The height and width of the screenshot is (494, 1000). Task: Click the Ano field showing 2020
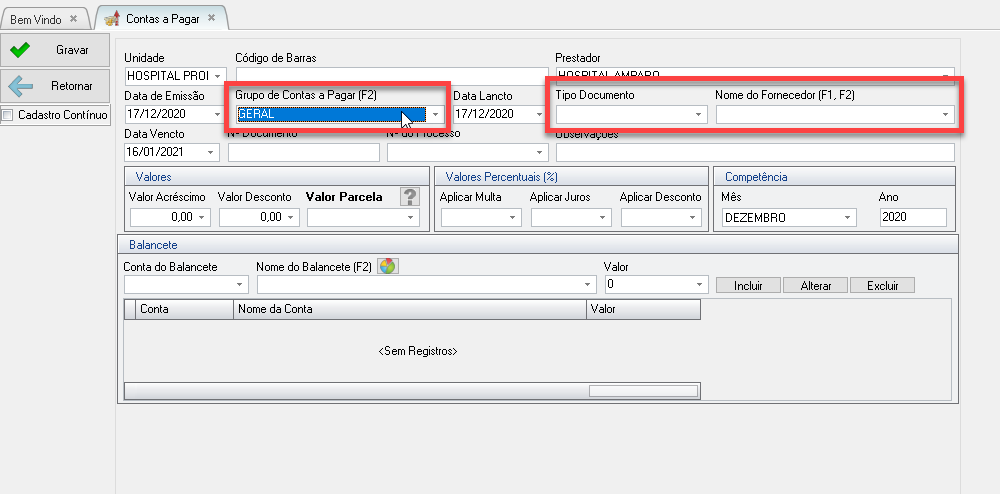[912, 217]
